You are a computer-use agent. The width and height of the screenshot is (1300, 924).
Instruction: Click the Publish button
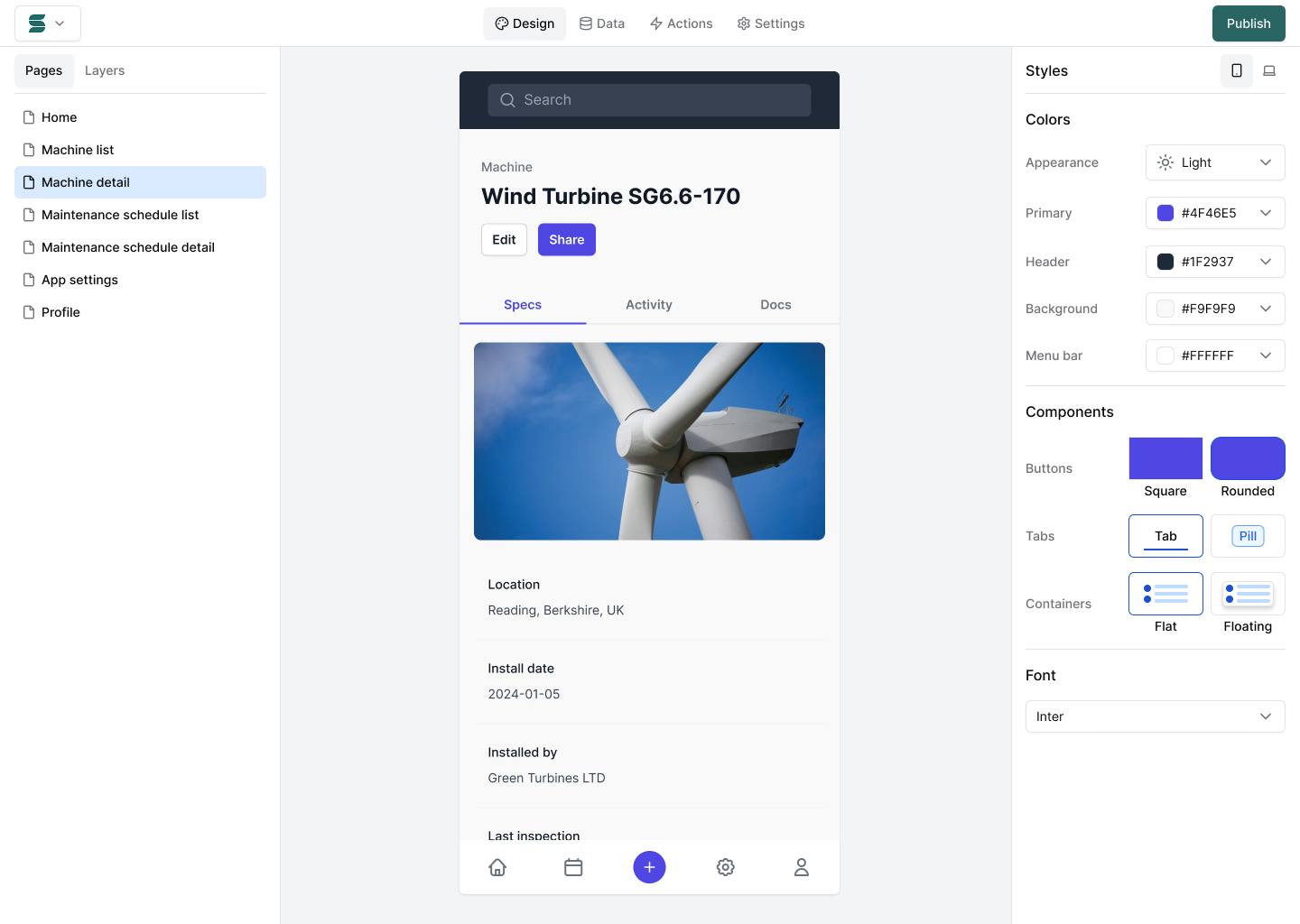[x=1248, y=23]
